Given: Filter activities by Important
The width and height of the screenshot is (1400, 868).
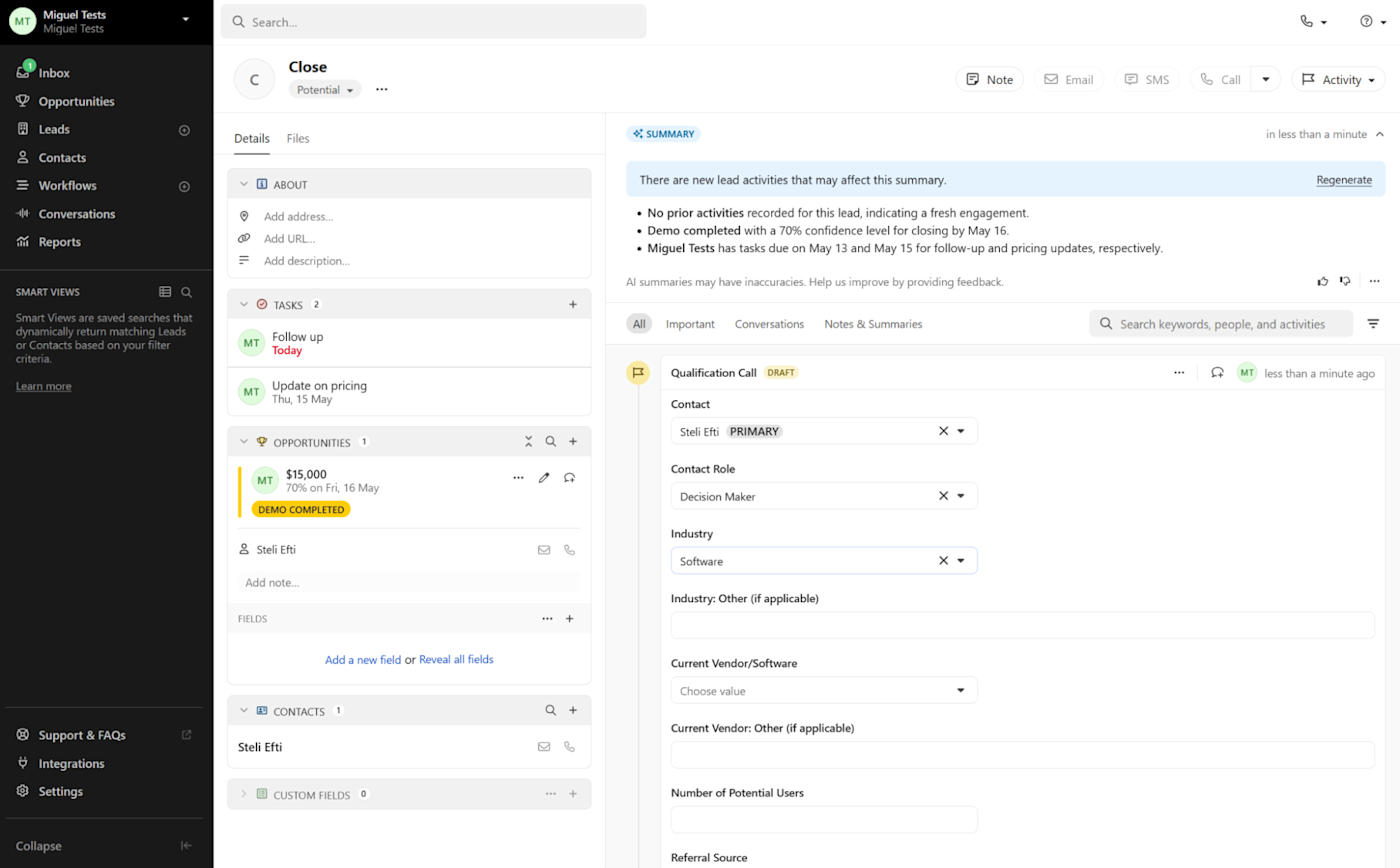Looking at the screenshot, I should [x=690, y=324].
